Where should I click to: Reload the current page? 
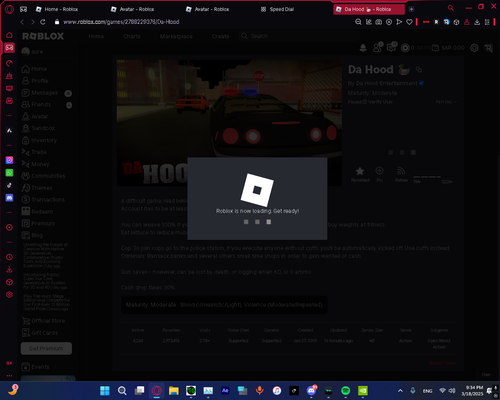(x=43, y=22)
